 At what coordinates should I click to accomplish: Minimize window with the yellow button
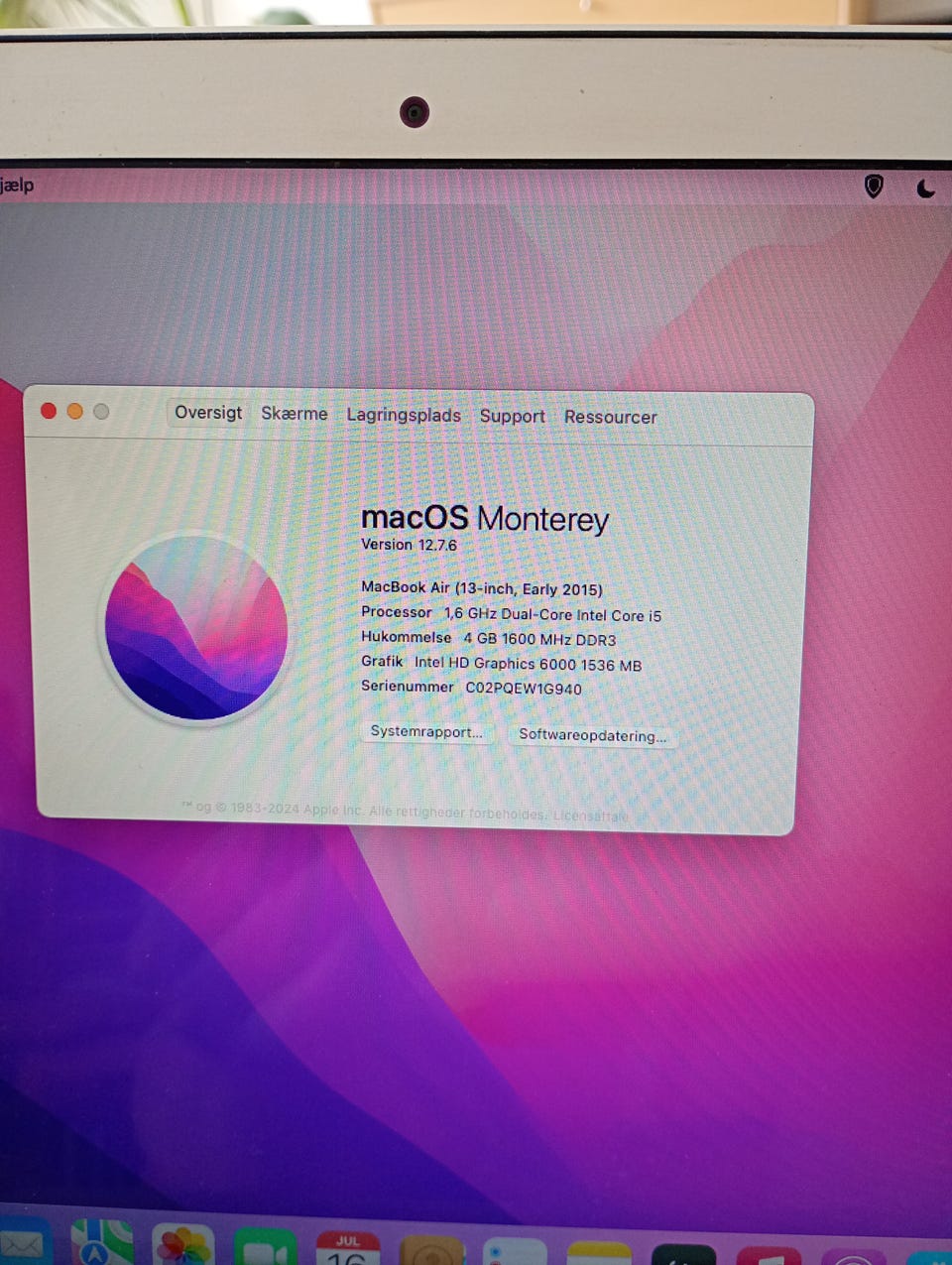click(74, 411)
